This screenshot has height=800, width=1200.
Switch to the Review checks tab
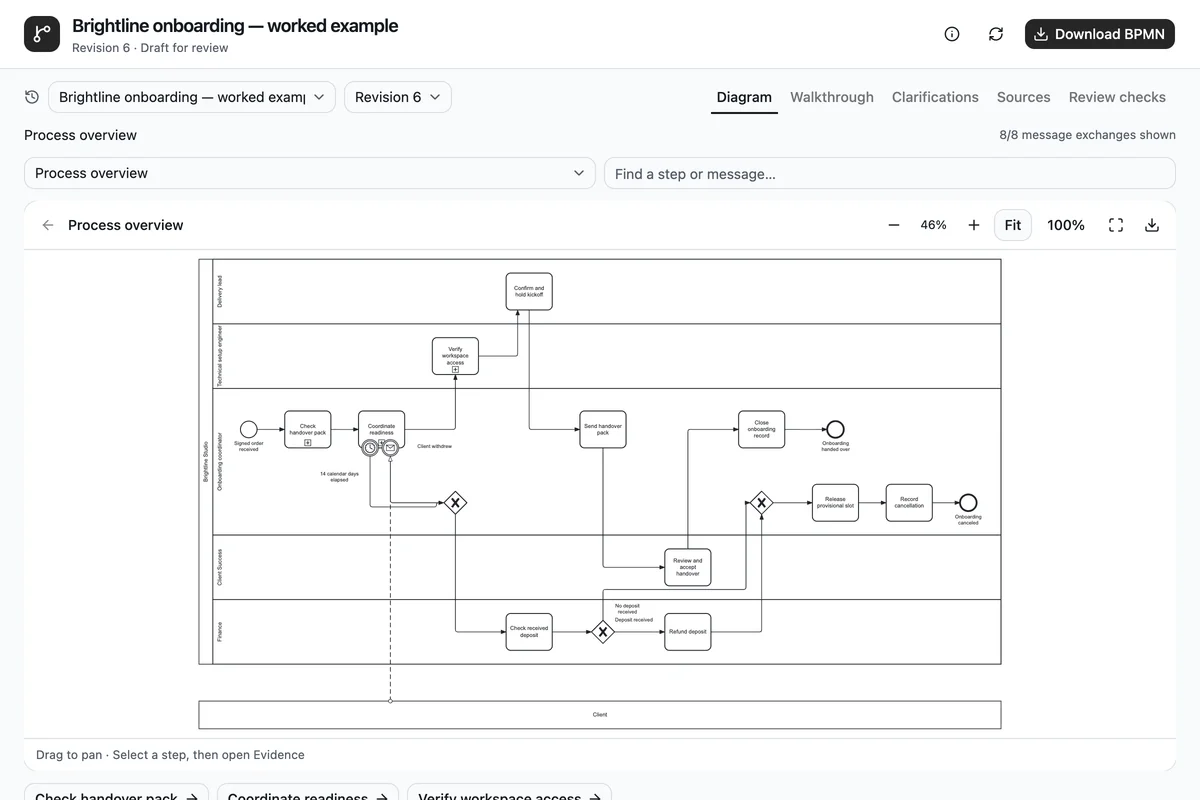1117,97
